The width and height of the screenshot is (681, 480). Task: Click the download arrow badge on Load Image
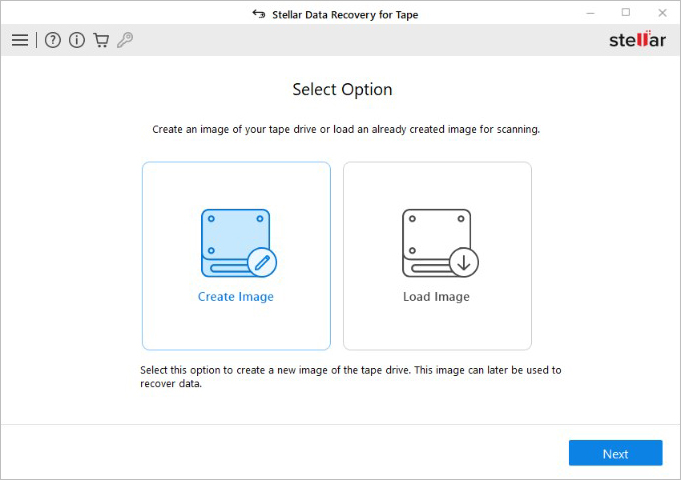[x=464, y=263]
